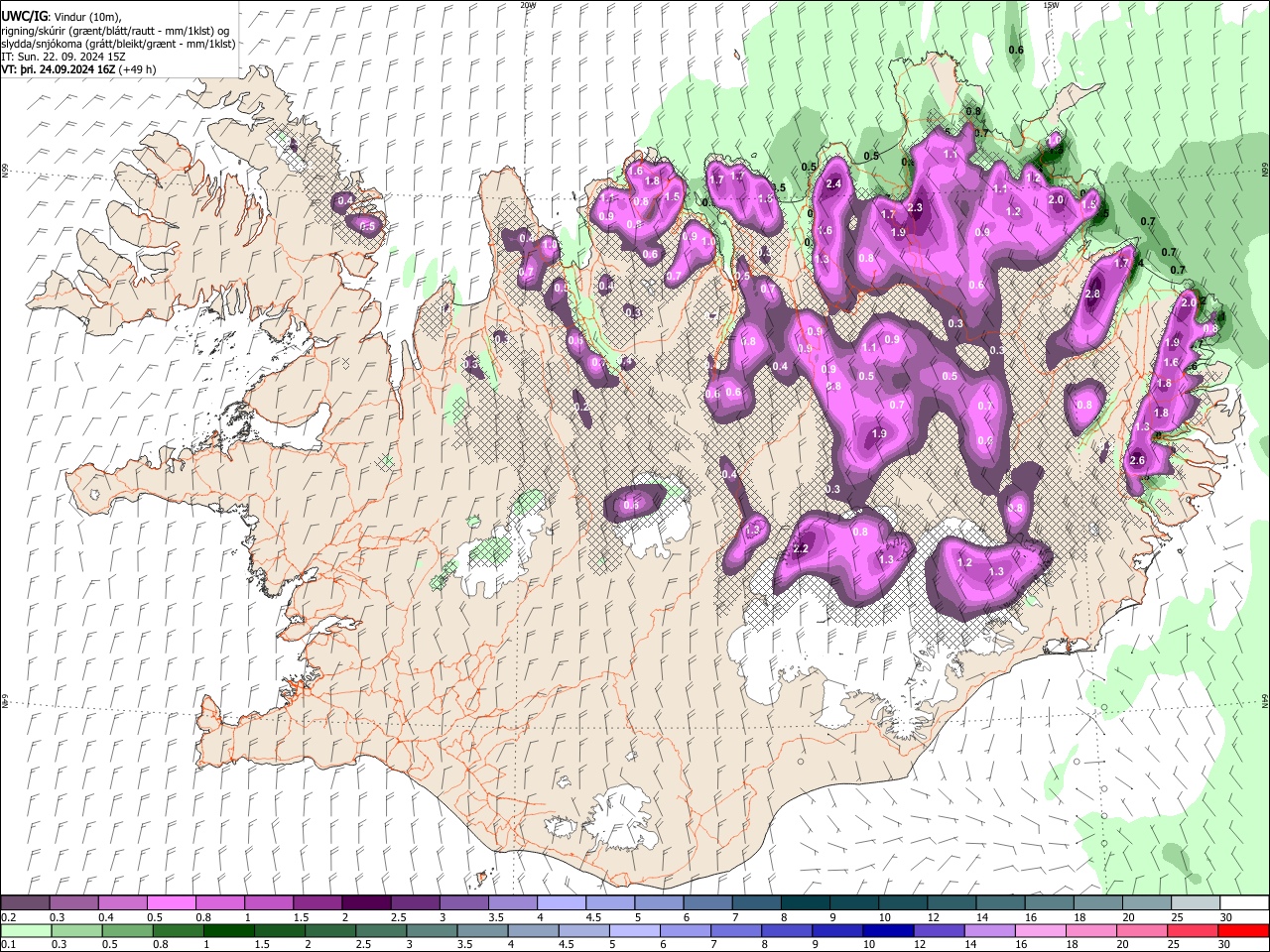Pick dark teal snow swatch between 8 and 9
Screen dimensions: 1270x952
pos(806,902)
